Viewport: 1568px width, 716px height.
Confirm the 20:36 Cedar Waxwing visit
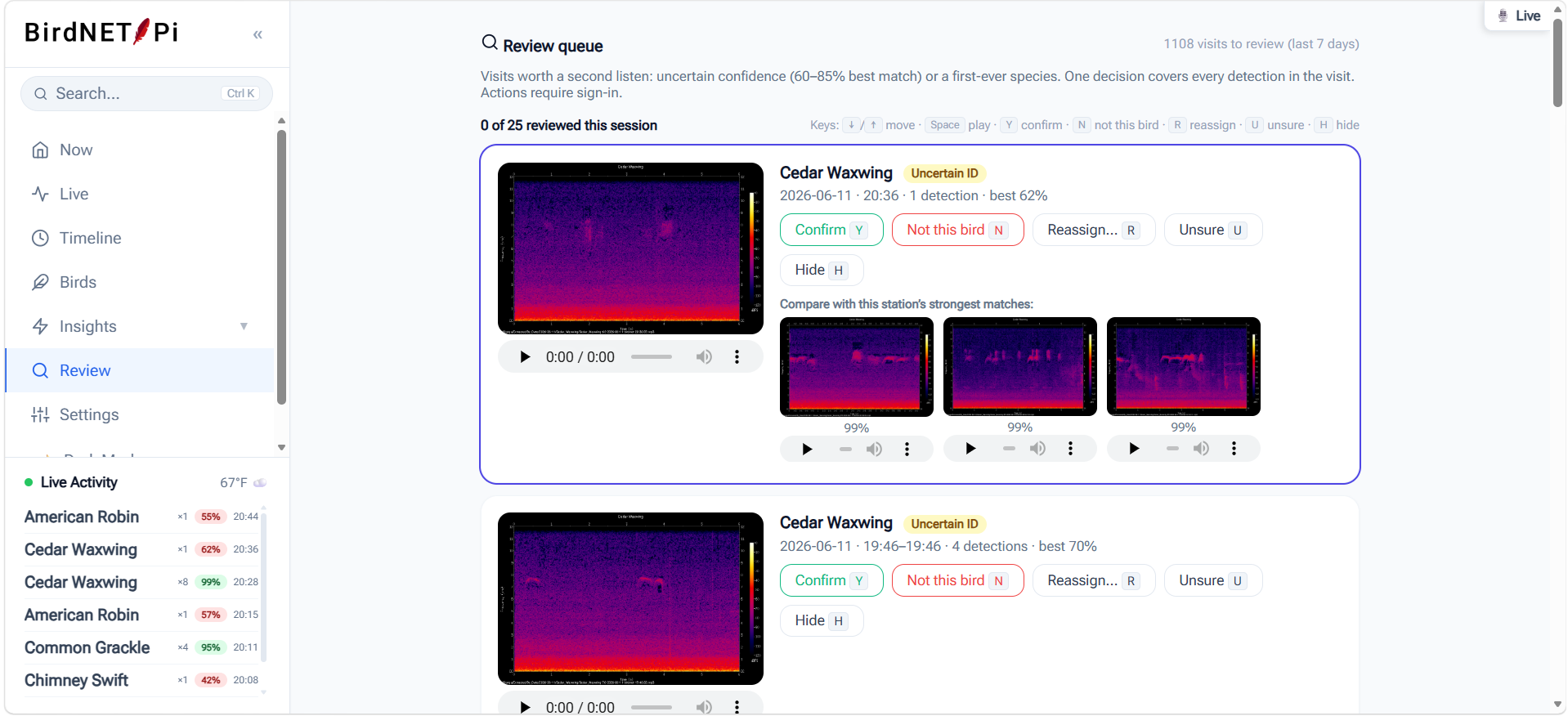[831, 230]
